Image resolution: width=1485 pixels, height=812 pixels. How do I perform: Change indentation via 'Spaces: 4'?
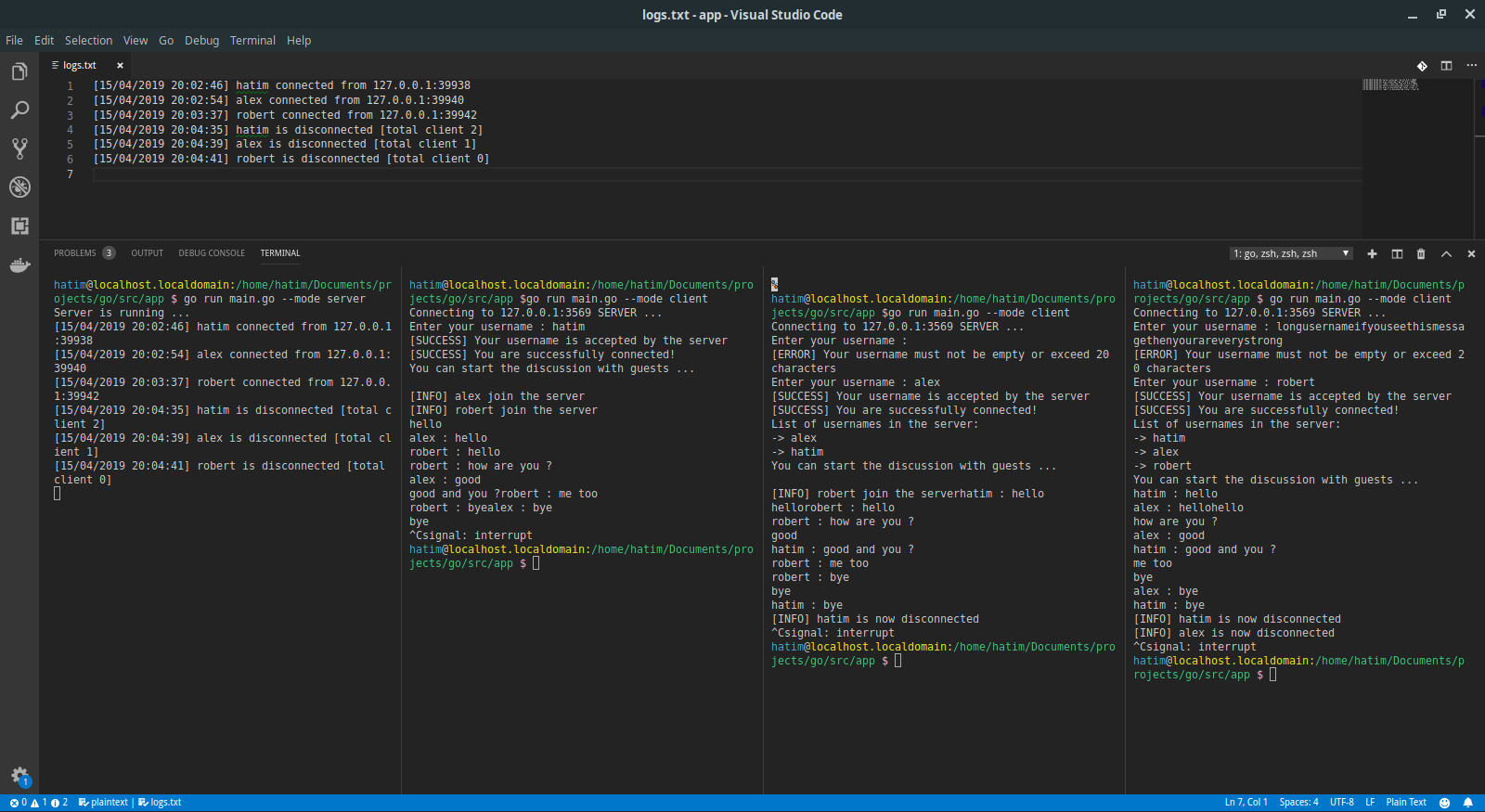point(1298,803)
